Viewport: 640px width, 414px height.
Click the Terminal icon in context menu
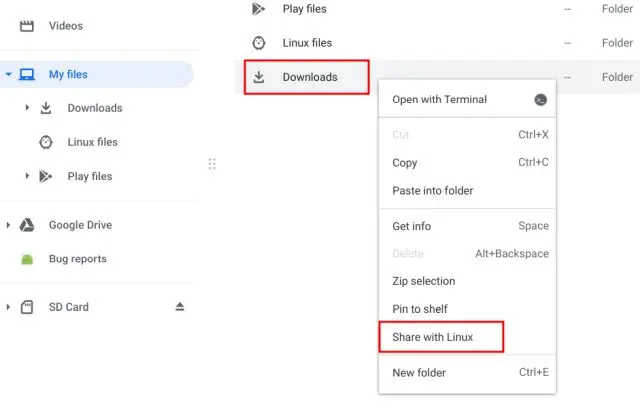coord(541,100)
